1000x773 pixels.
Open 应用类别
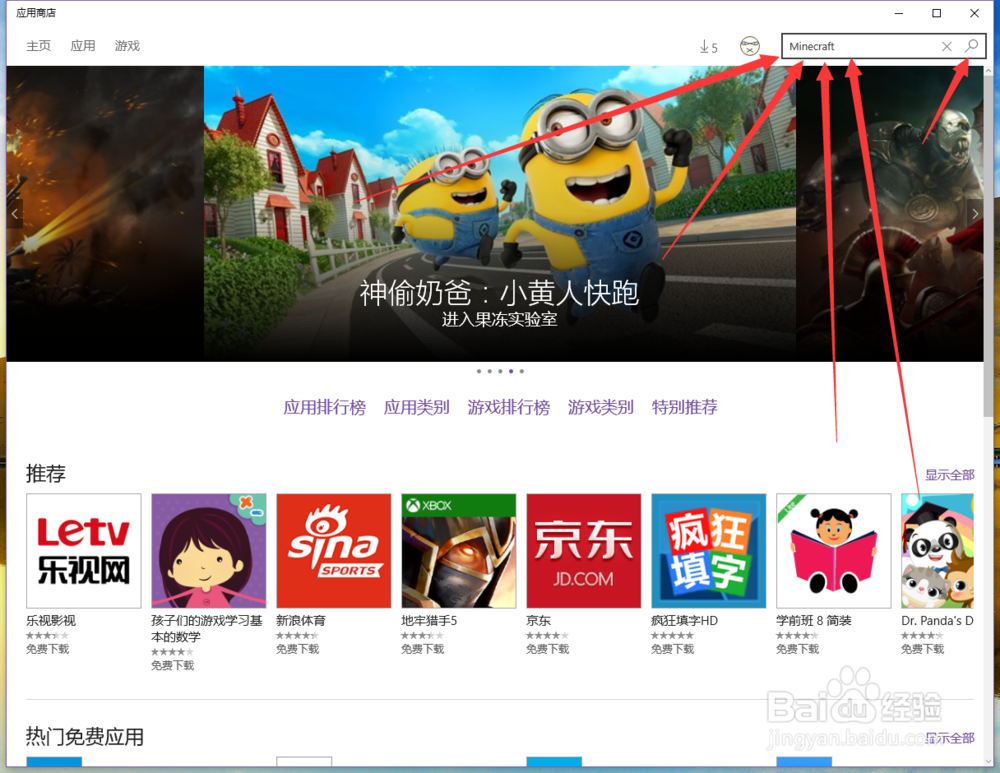416,408
